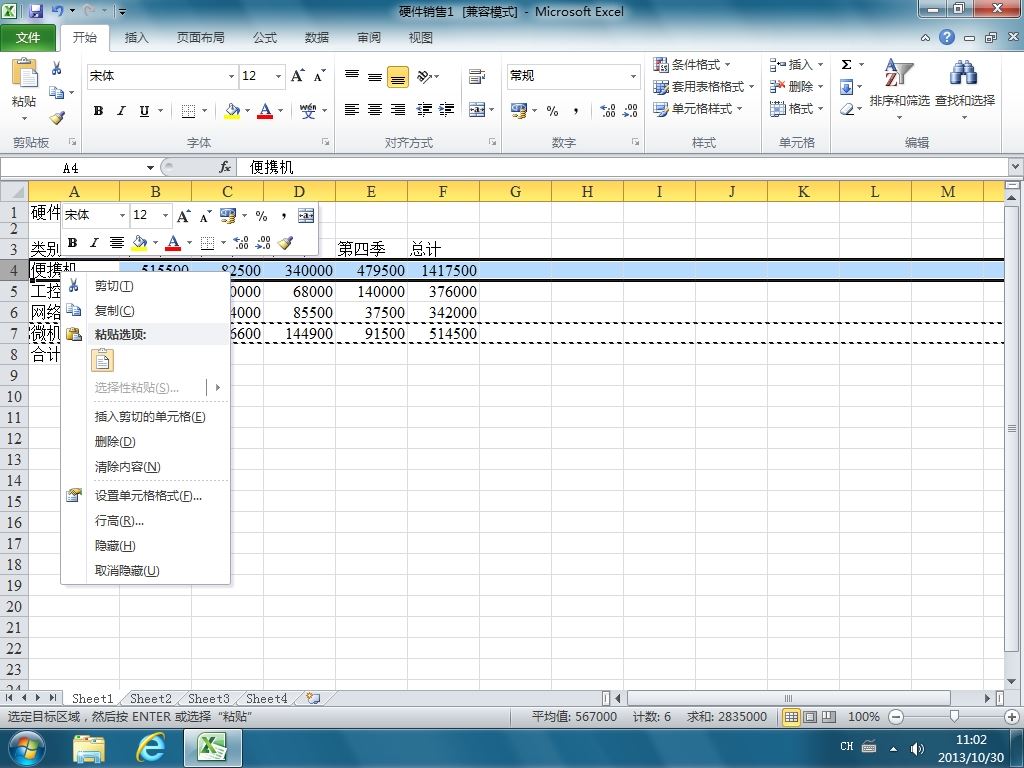1024x768 pixels.
Task: Expand 条件格式 conditional formatting menu
Action: 692,65
